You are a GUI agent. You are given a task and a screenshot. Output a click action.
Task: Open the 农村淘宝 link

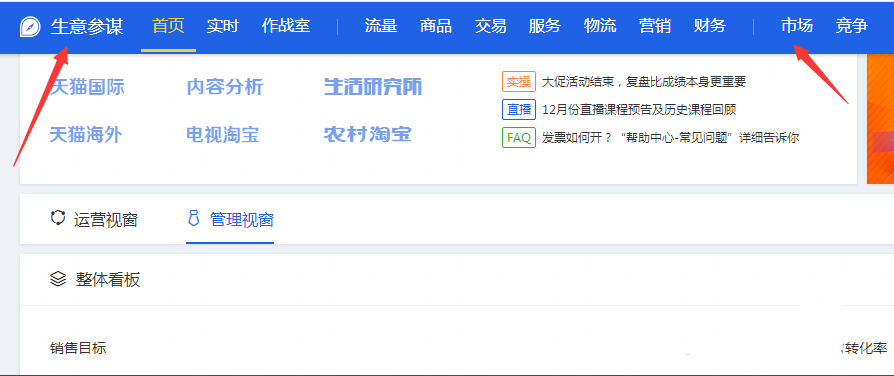[368, 135]
